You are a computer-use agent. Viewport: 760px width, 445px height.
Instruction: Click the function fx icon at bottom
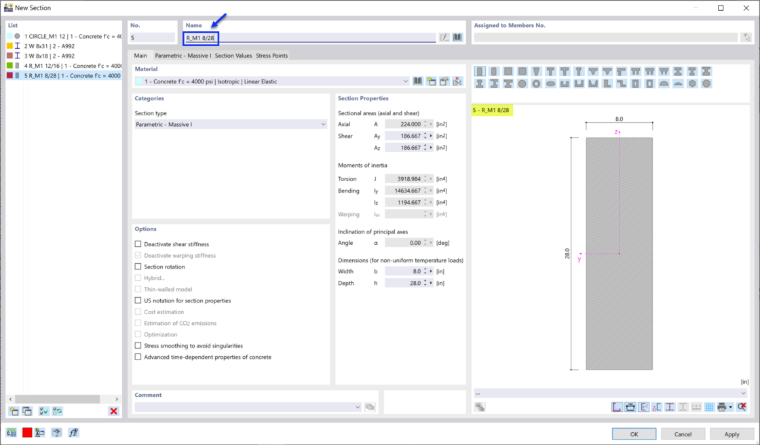pos(73,432)
